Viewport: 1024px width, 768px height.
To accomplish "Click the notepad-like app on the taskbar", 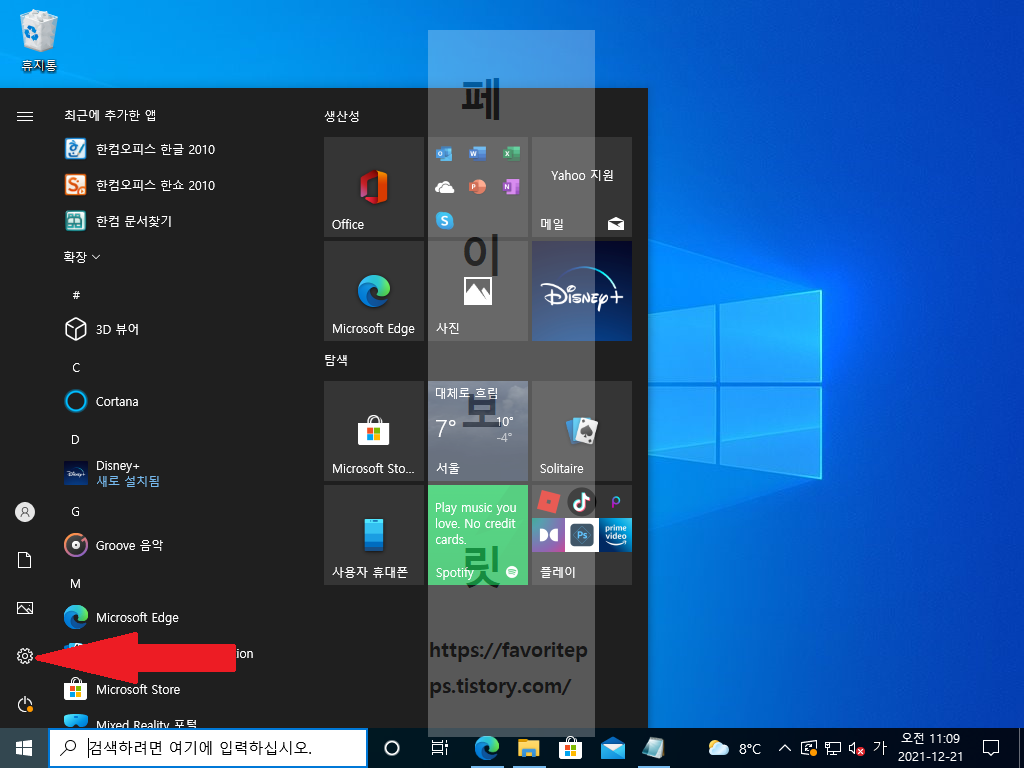I will tap(654, 748).
